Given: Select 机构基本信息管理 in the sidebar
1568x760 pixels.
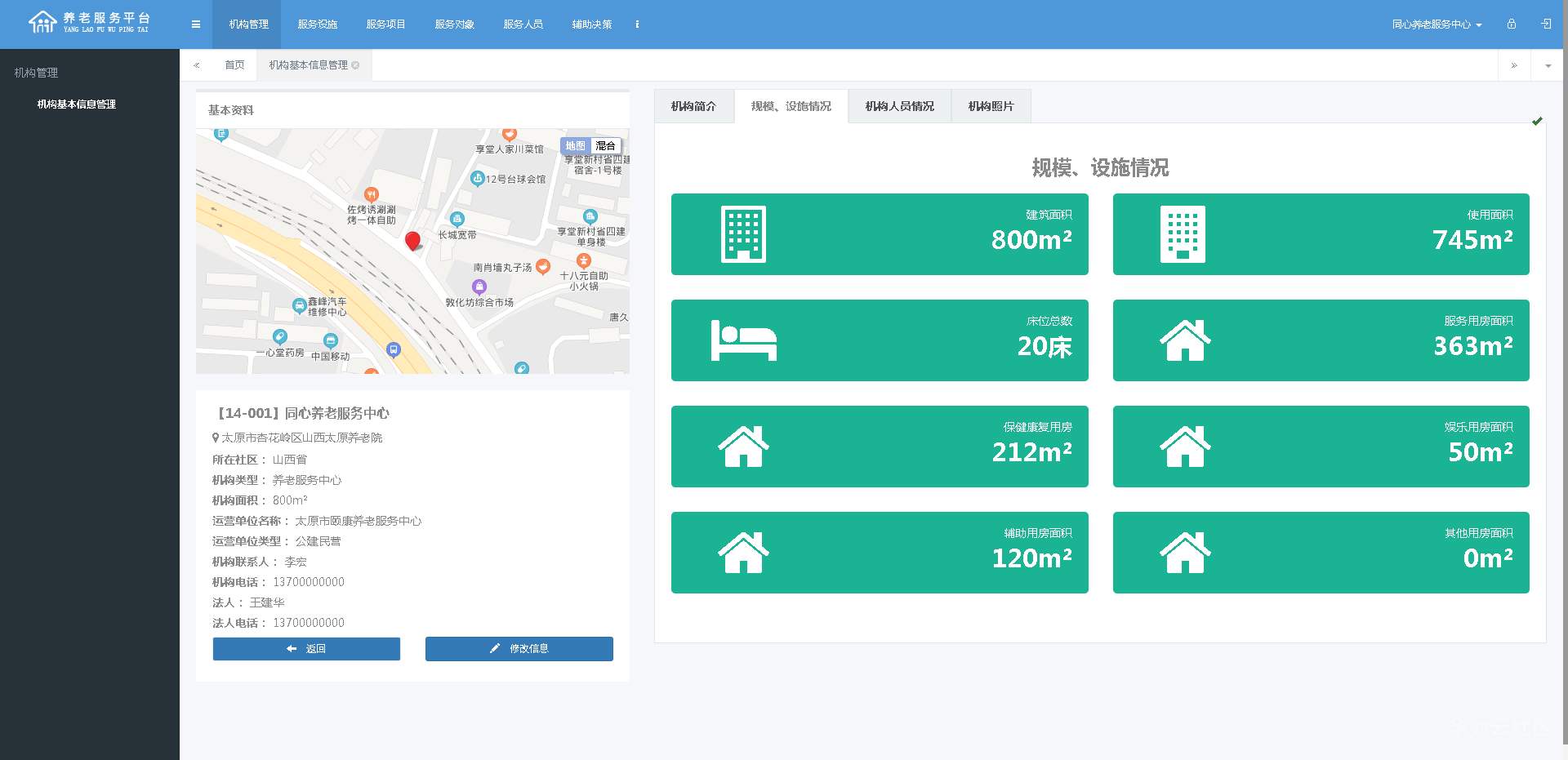Looking at the screenshot, I should [x=77, y=104].
